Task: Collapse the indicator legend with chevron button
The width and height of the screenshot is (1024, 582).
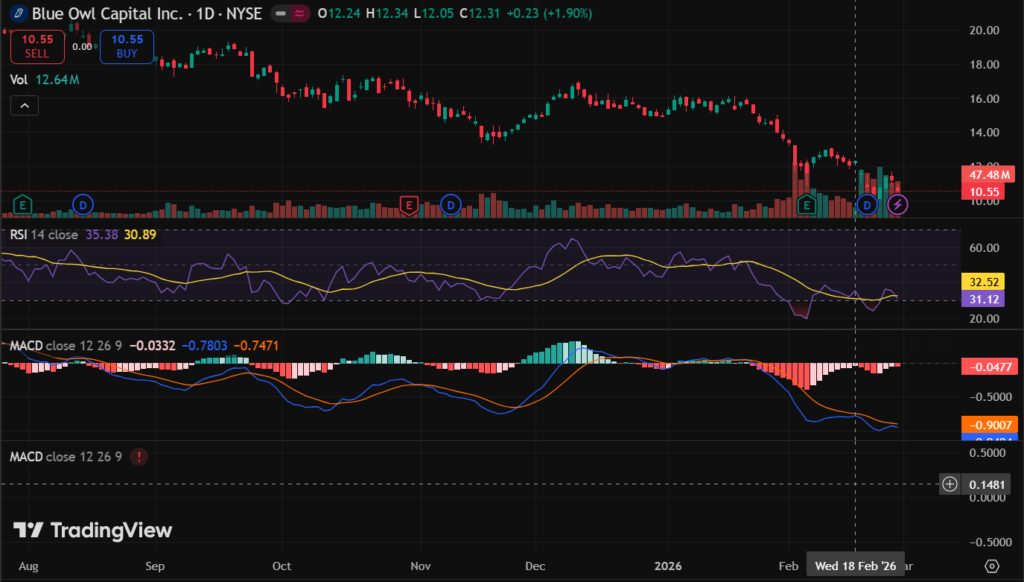Action: 25,105
